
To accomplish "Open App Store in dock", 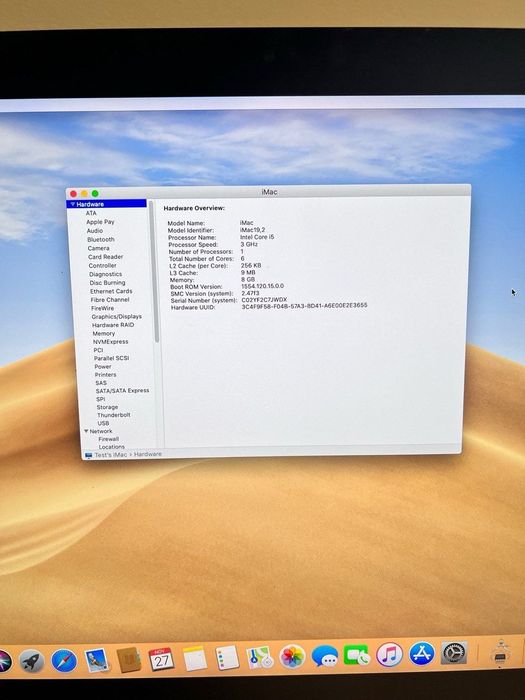I will click(422, 654).
